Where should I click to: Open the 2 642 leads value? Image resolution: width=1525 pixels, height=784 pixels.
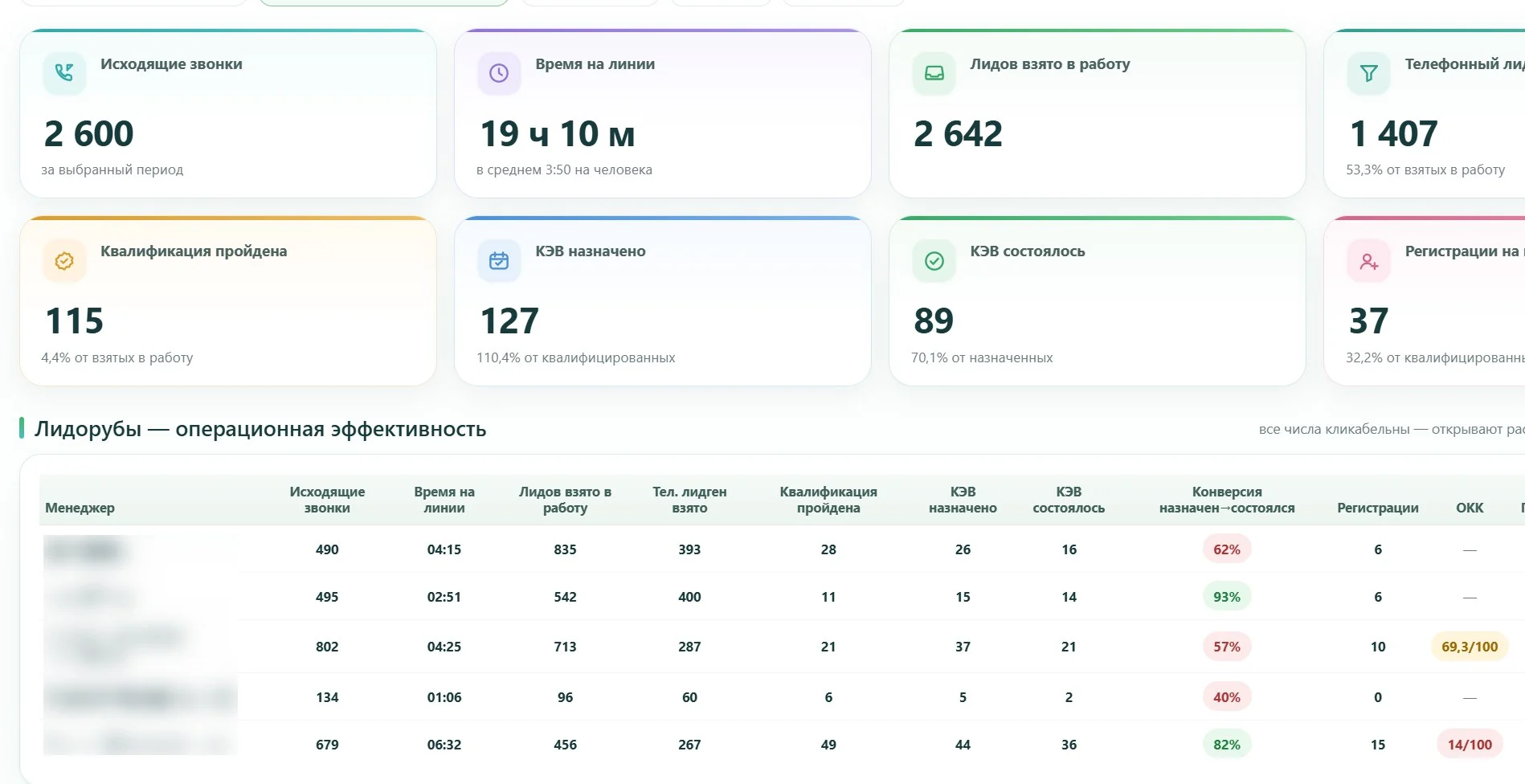[x=958, y=133]
